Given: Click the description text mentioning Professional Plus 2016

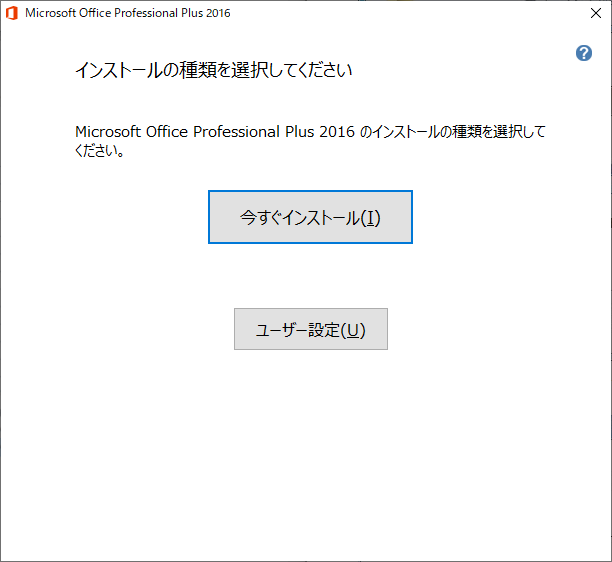Looking at the screenshot, I should coord(310,141).
